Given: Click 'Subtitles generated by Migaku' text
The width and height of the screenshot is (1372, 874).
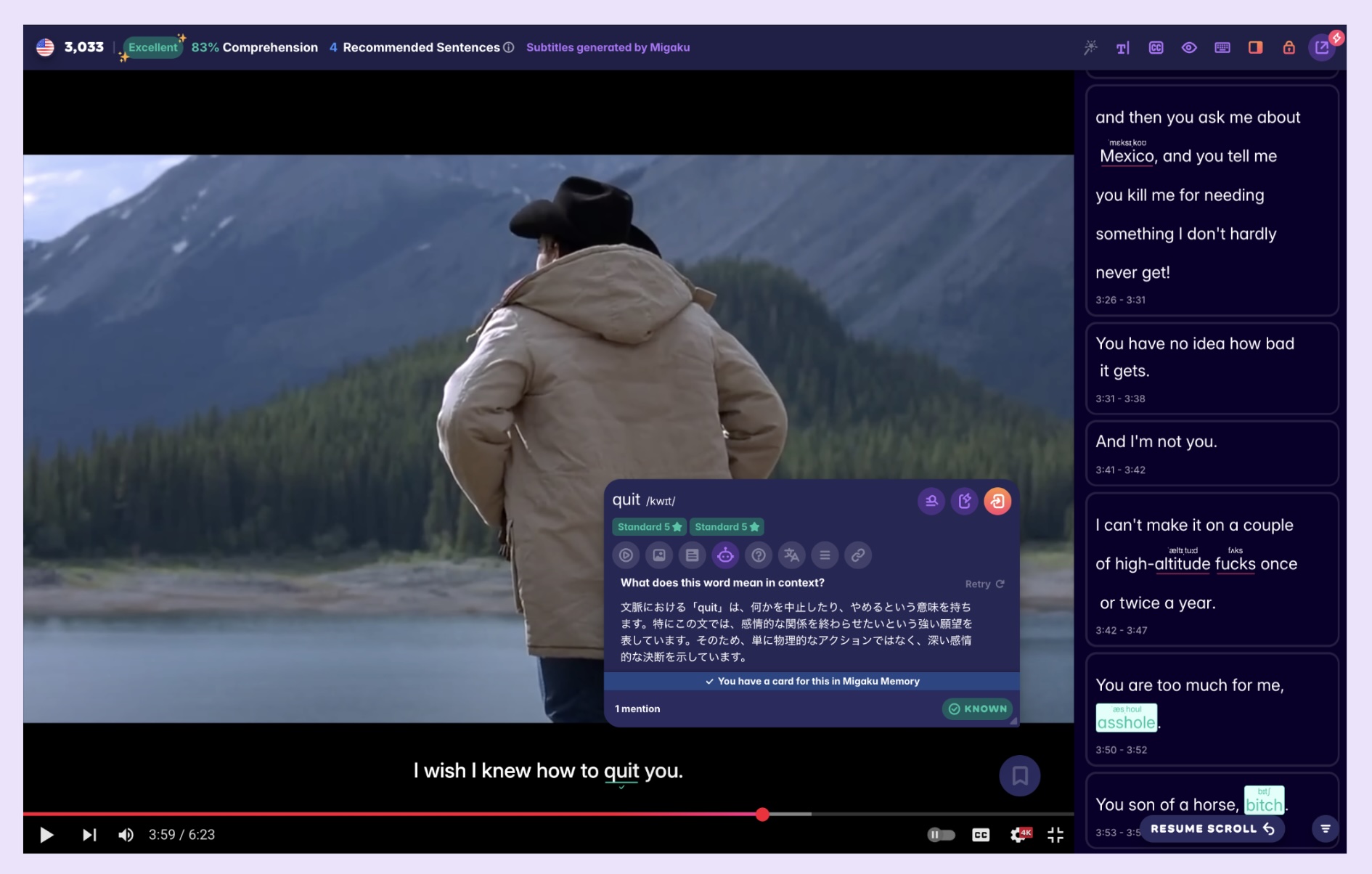Looking at the screenshot, I should 608,47.
